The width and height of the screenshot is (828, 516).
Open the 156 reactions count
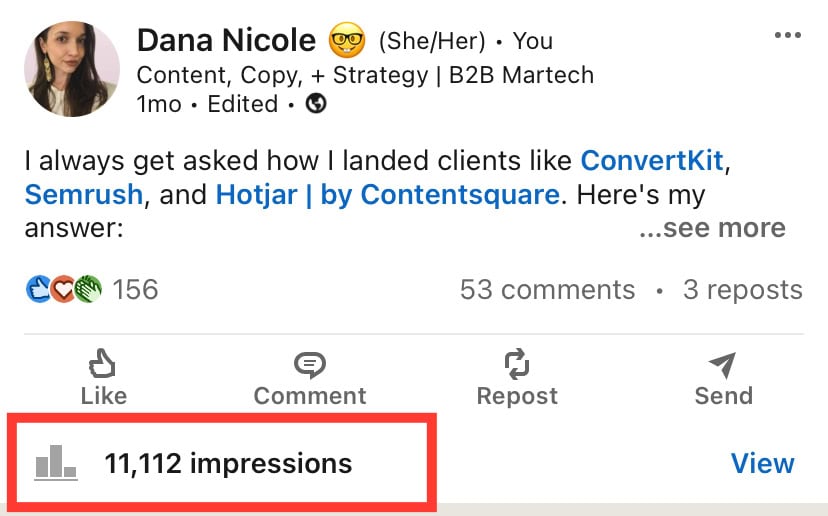coord(135,289)
